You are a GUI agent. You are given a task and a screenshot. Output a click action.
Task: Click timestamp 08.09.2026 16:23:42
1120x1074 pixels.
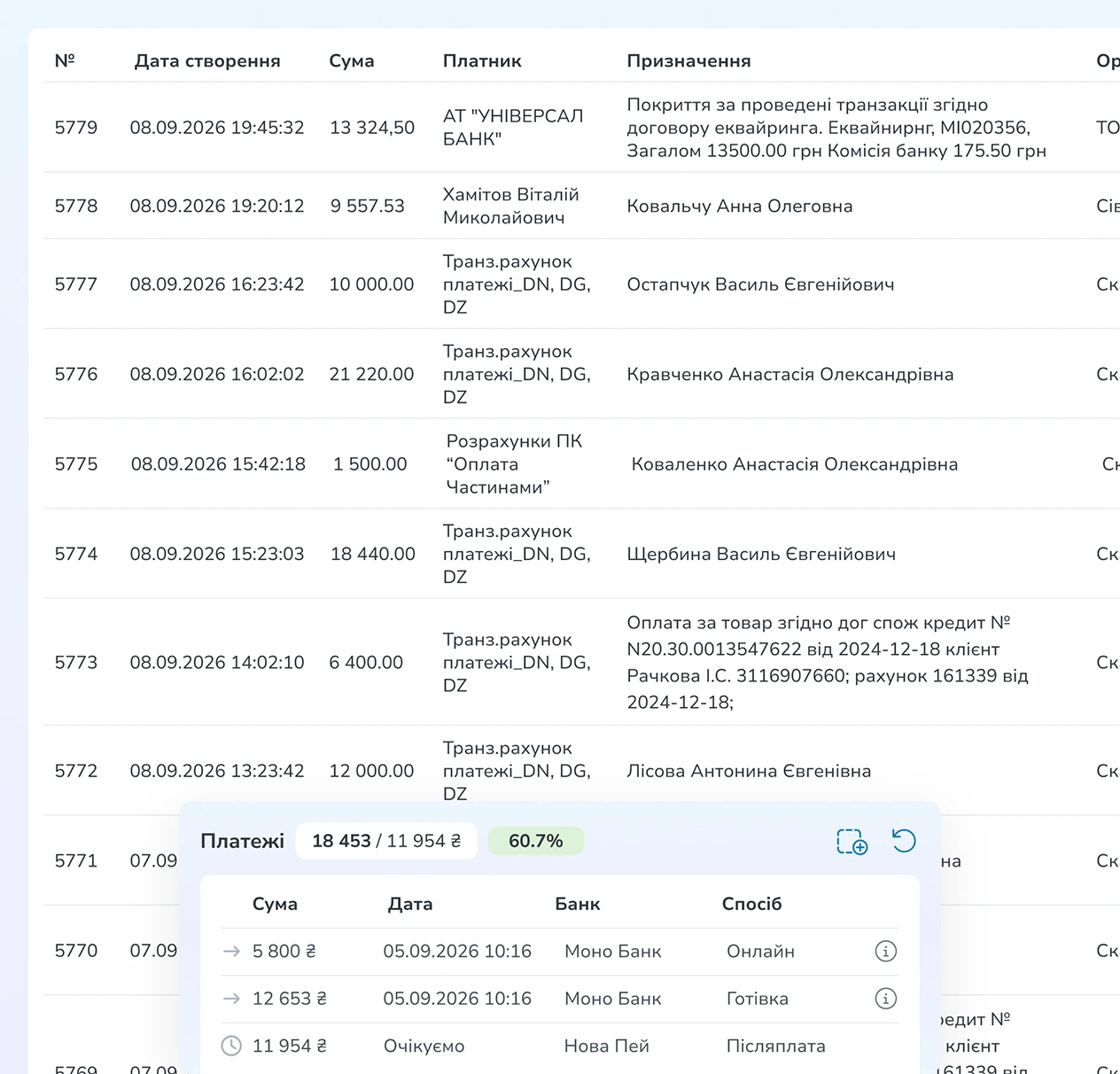pos(217,284)
